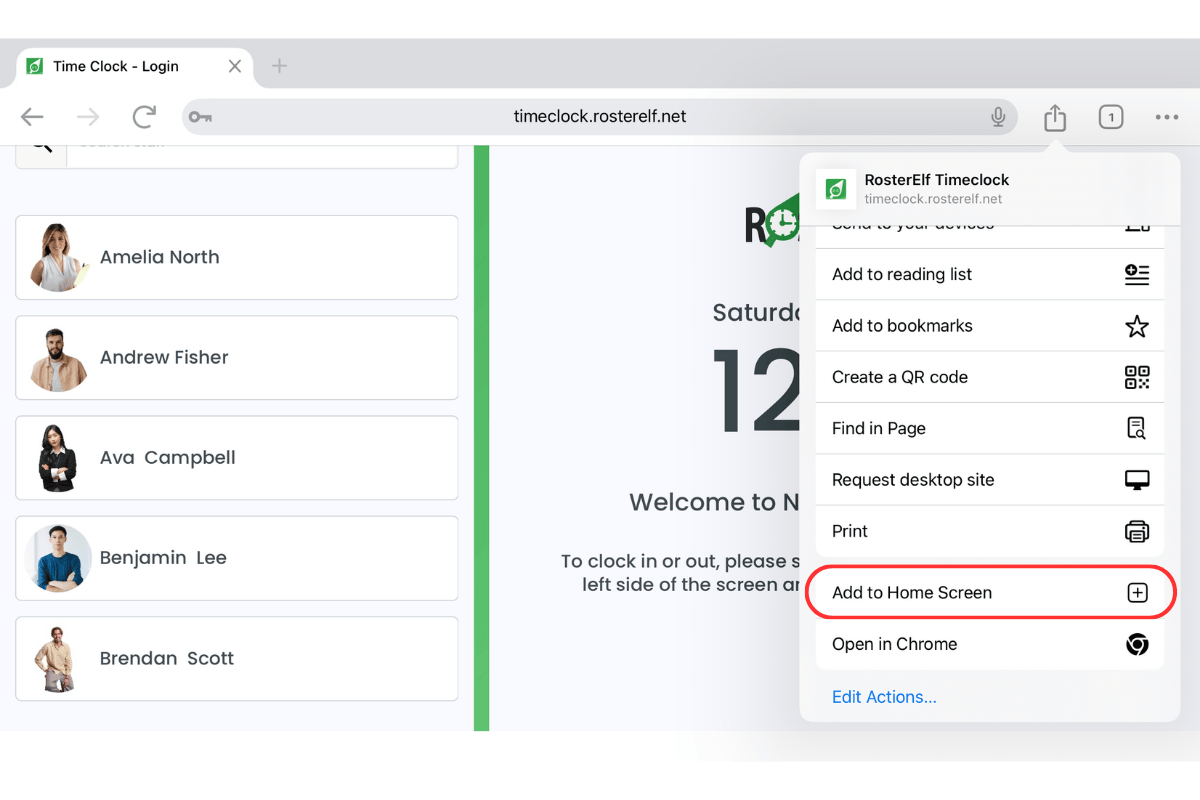This screenshot has height=800, width=1200.
Task: Click the RosterElf favicon on the tab
Action: coord(35,66)
